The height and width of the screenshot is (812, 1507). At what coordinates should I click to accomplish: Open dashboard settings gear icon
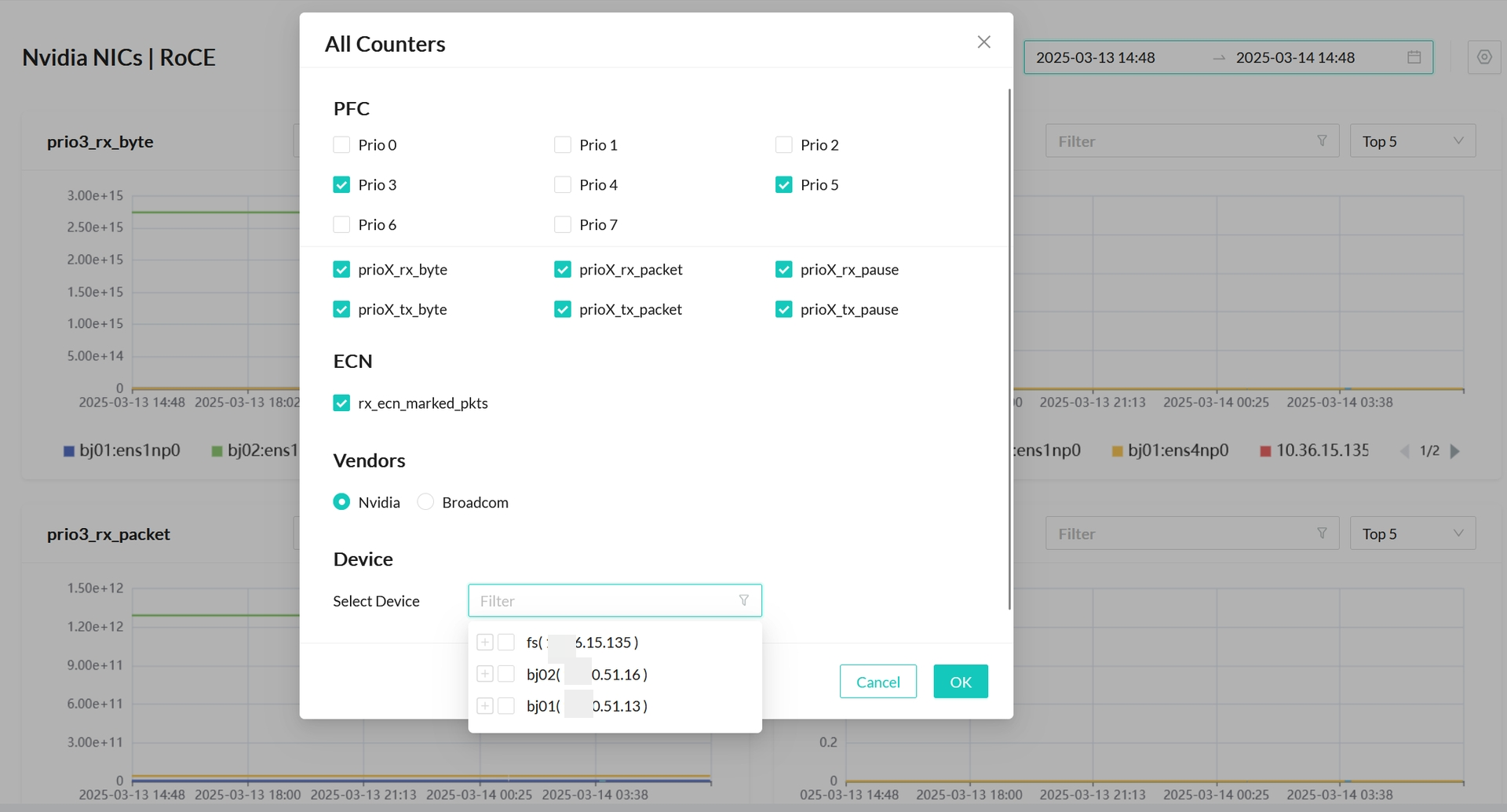point(1483,57)
